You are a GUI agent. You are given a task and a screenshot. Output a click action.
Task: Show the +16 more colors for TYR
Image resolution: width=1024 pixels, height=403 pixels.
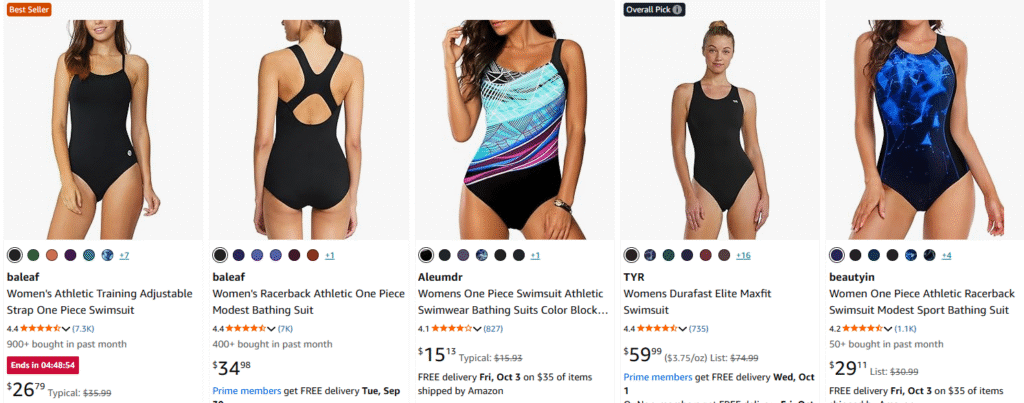click(x=743, y=255)
